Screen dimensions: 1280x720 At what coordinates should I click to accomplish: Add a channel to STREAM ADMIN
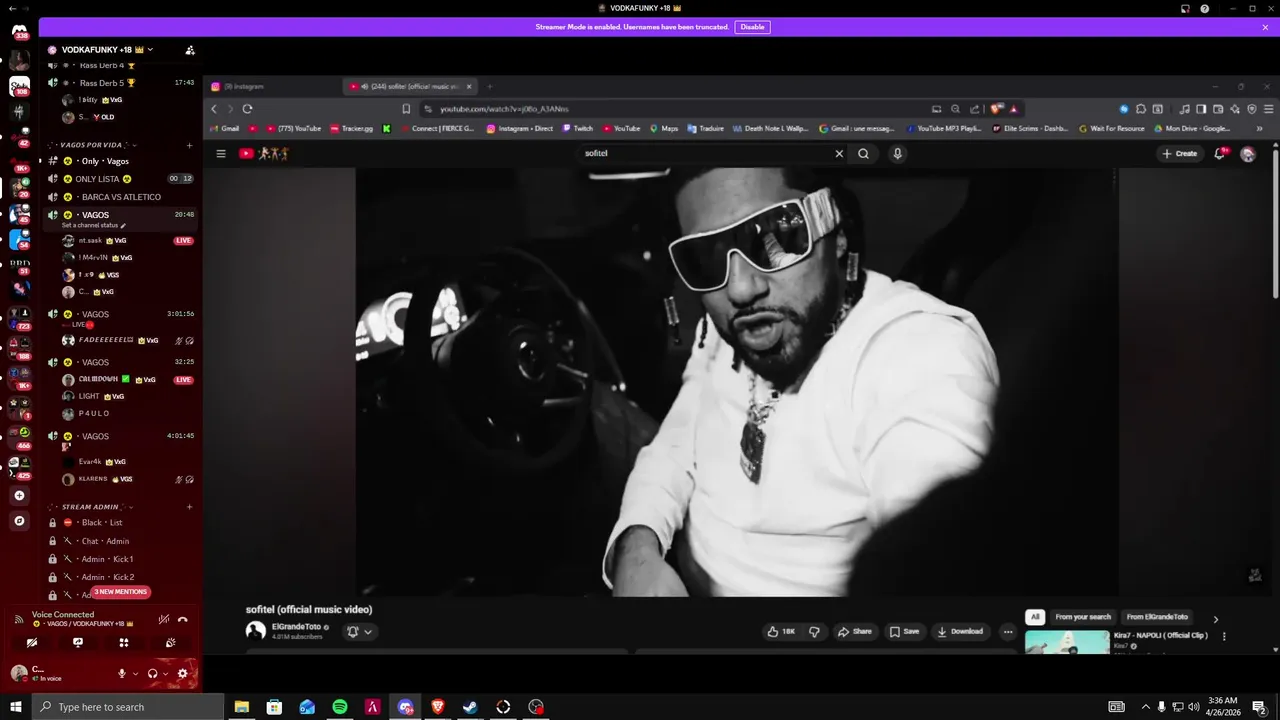[x=189, y=507]
